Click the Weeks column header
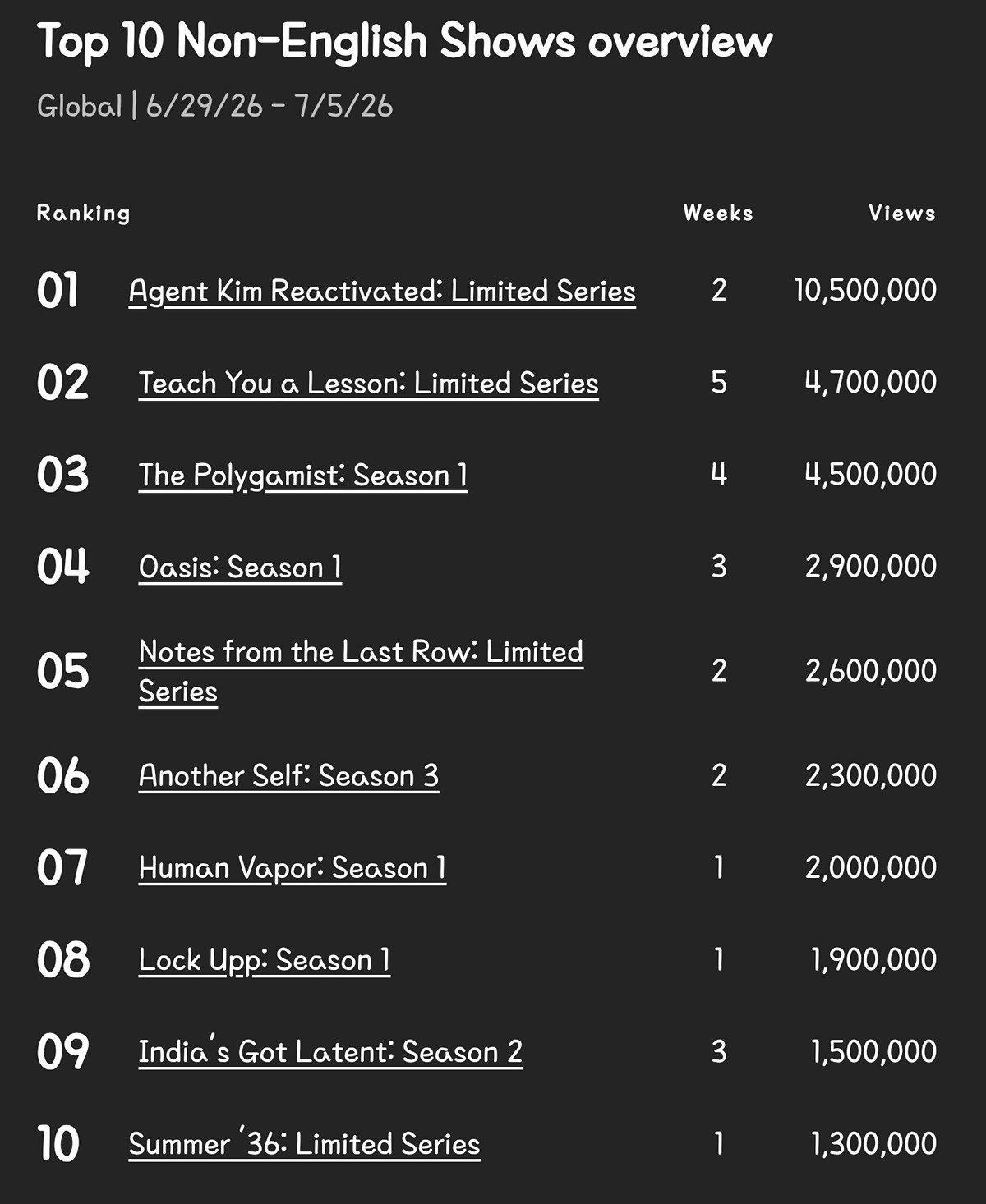Image resolution: width=986 pixels, height=1204 pixels. click(718, 213)
